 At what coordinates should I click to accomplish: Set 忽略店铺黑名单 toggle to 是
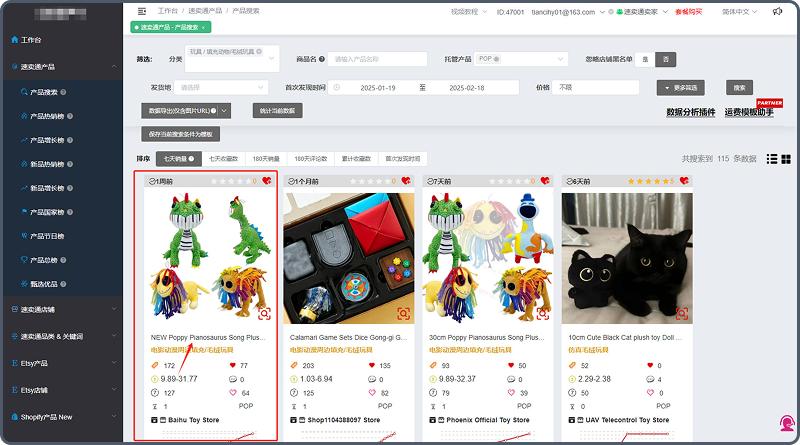tap(645, 59)
